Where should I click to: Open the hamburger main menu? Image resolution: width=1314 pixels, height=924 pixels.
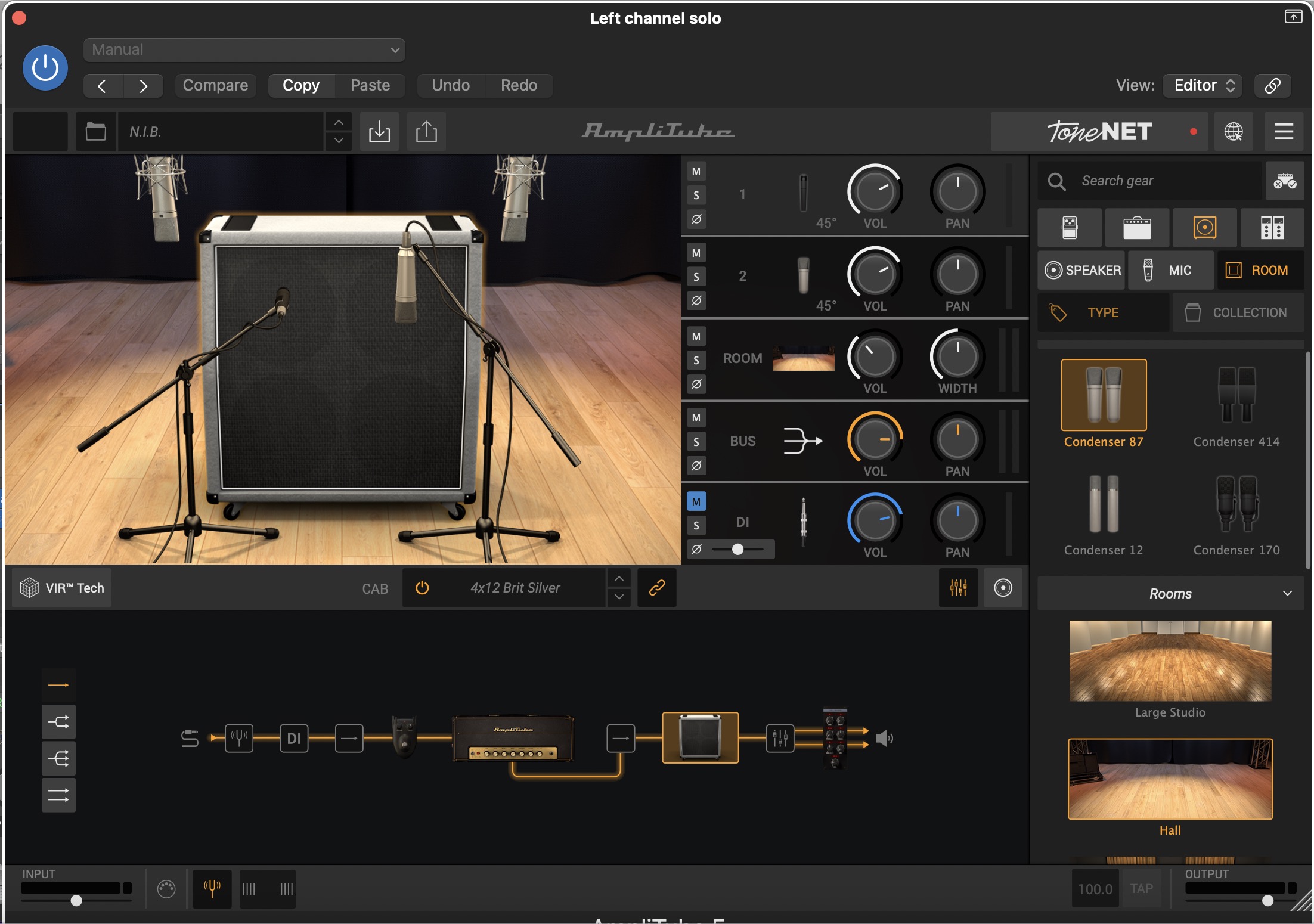click(1284, 131)
